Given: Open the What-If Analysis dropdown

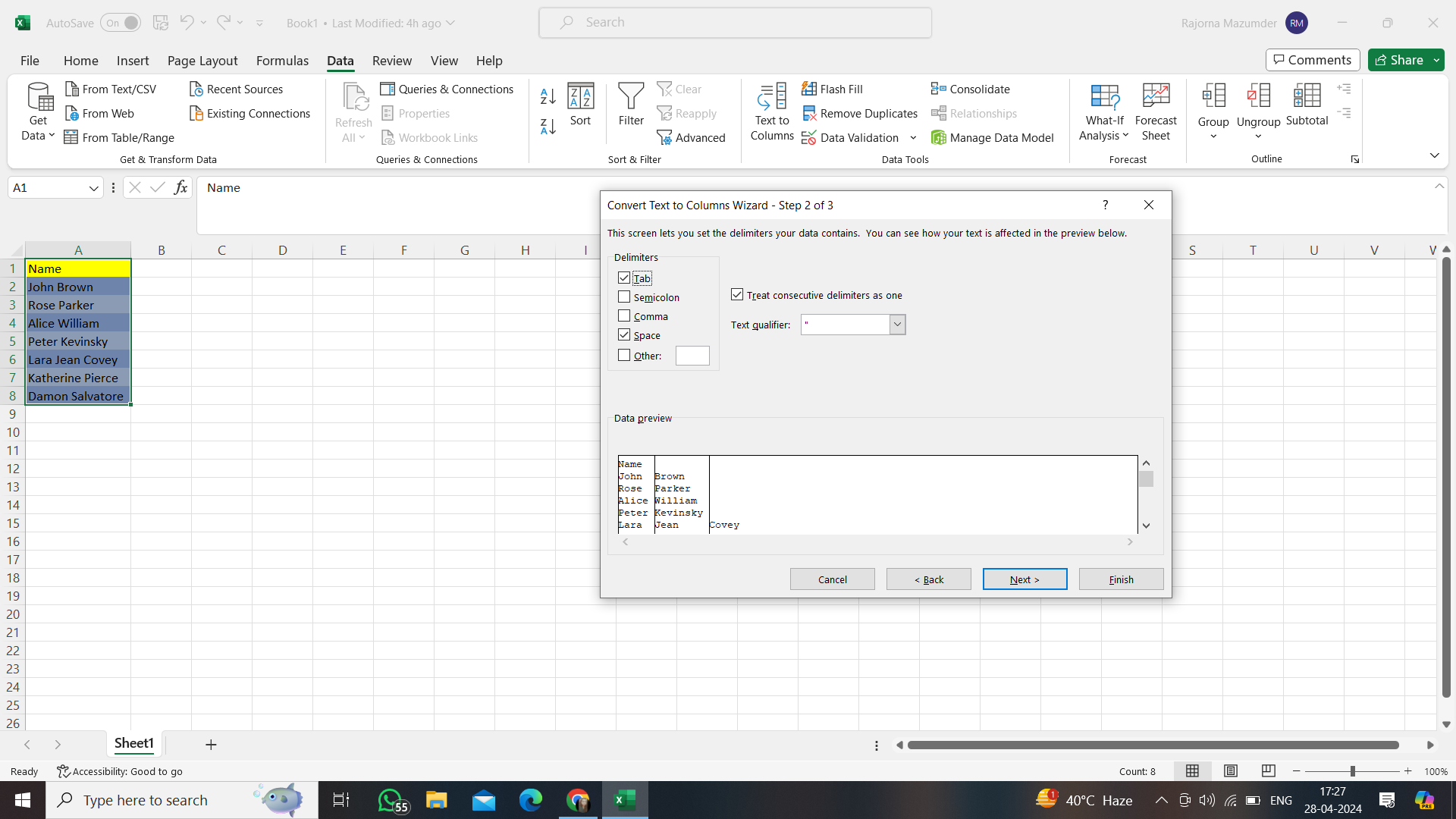Looking at the screenshot, I should pos(1104,112).
